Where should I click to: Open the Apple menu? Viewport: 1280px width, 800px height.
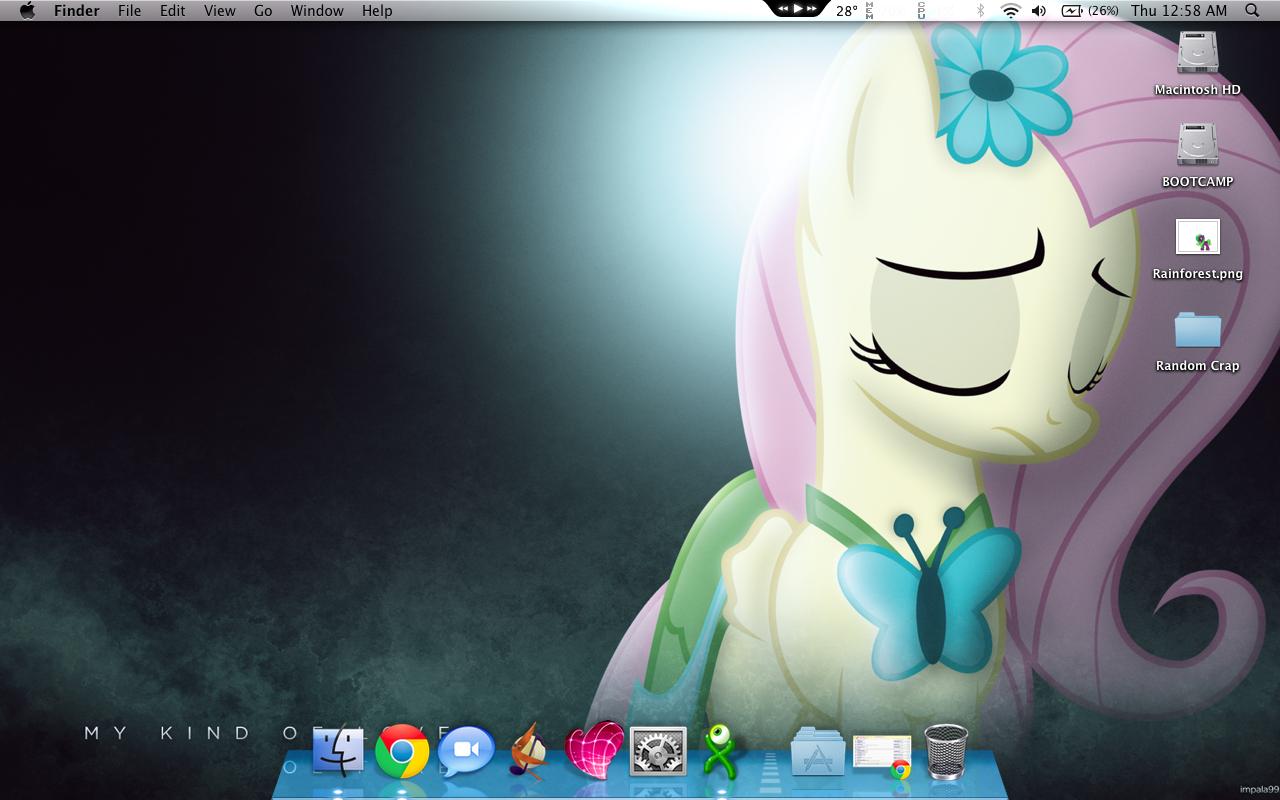click(x=27, y=11)
